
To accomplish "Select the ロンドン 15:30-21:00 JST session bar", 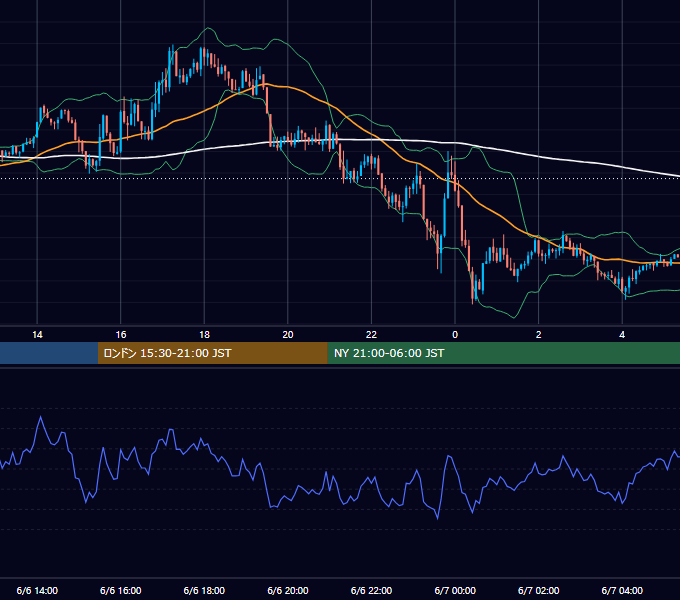I will click(212, 353).
